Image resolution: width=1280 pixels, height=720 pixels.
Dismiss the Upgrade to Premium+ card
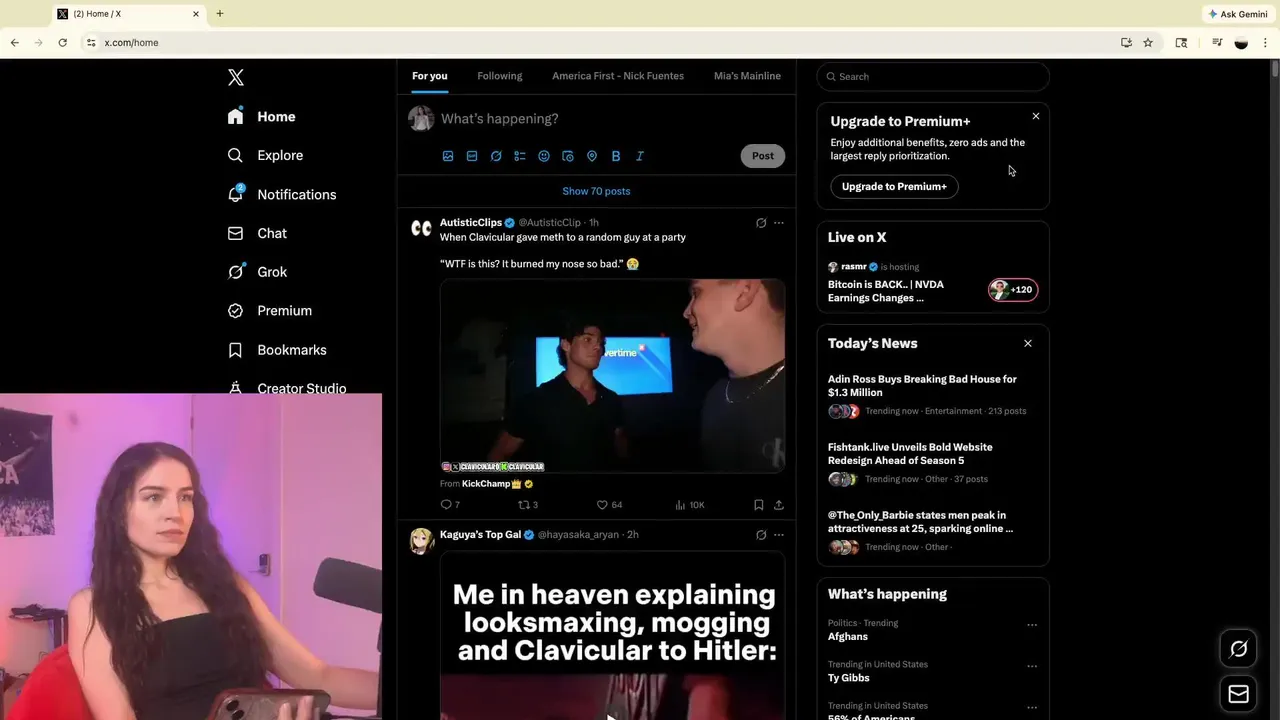(1036, 117)
